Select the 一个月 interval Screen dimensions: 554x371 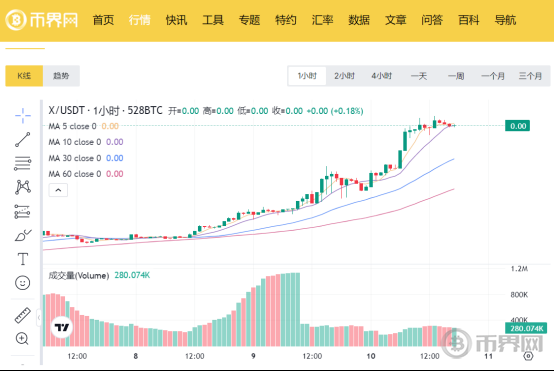493,76
